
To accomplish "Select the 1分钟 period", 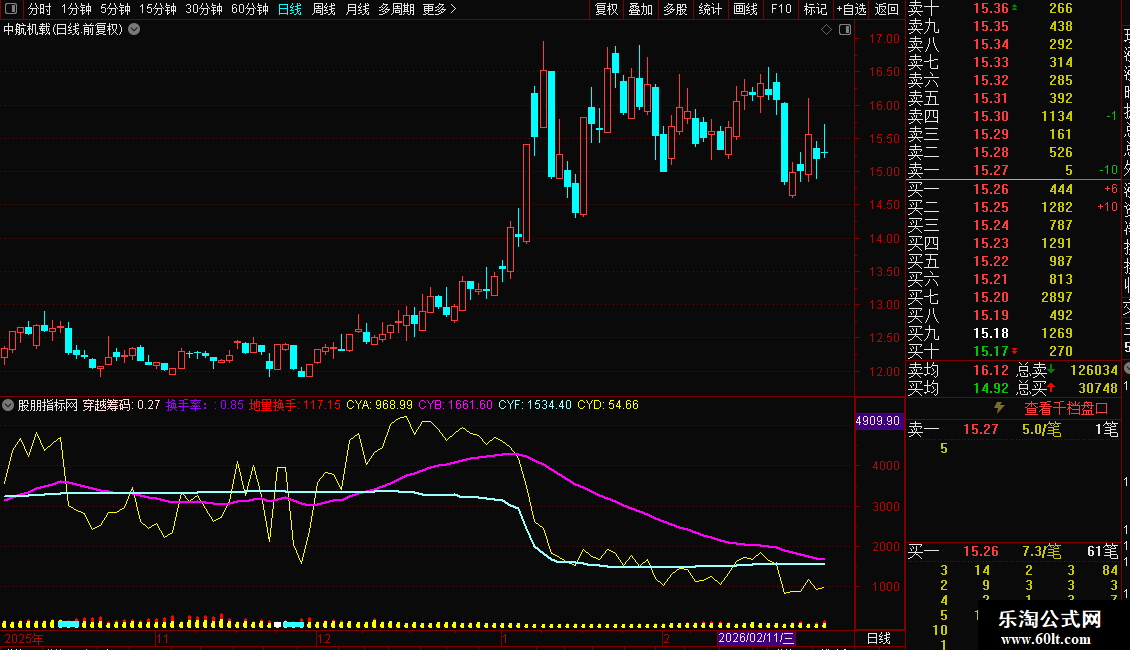I will click(76, 9).
